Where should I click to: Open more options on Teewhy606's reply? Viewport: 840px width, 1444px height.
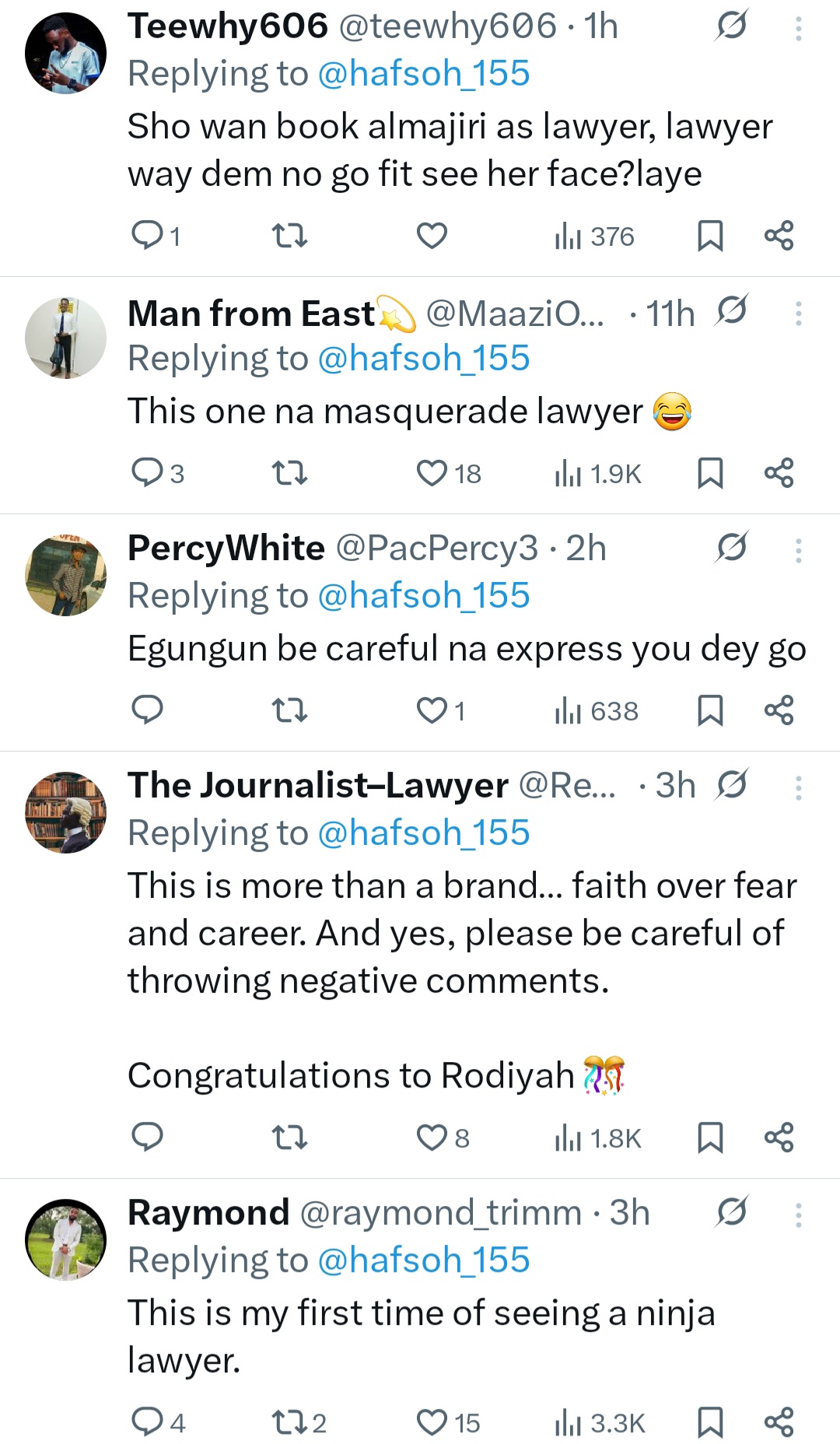798,29
